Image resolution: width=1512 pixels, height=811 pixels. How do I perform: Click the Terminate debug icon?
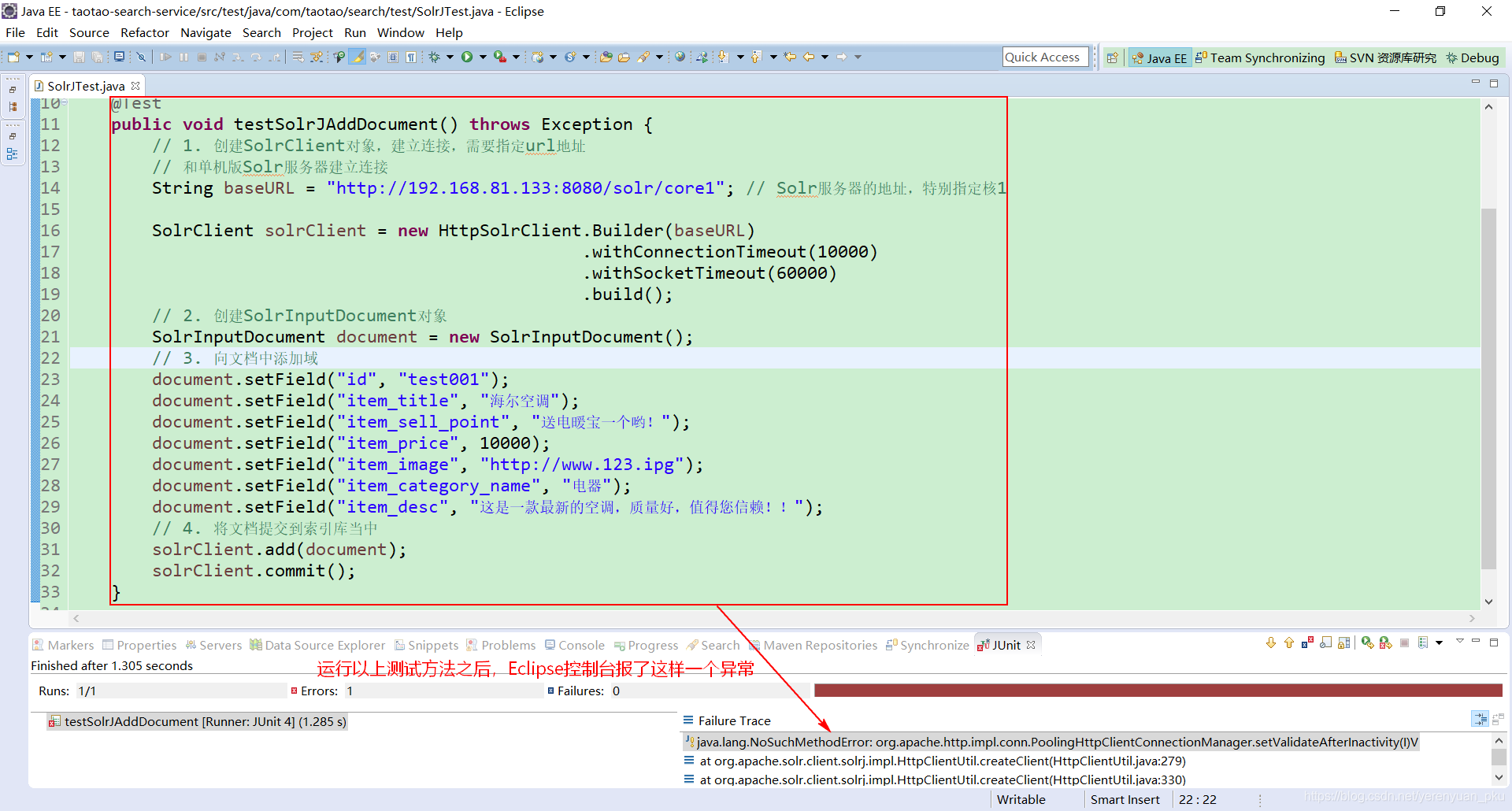(202, 57)
